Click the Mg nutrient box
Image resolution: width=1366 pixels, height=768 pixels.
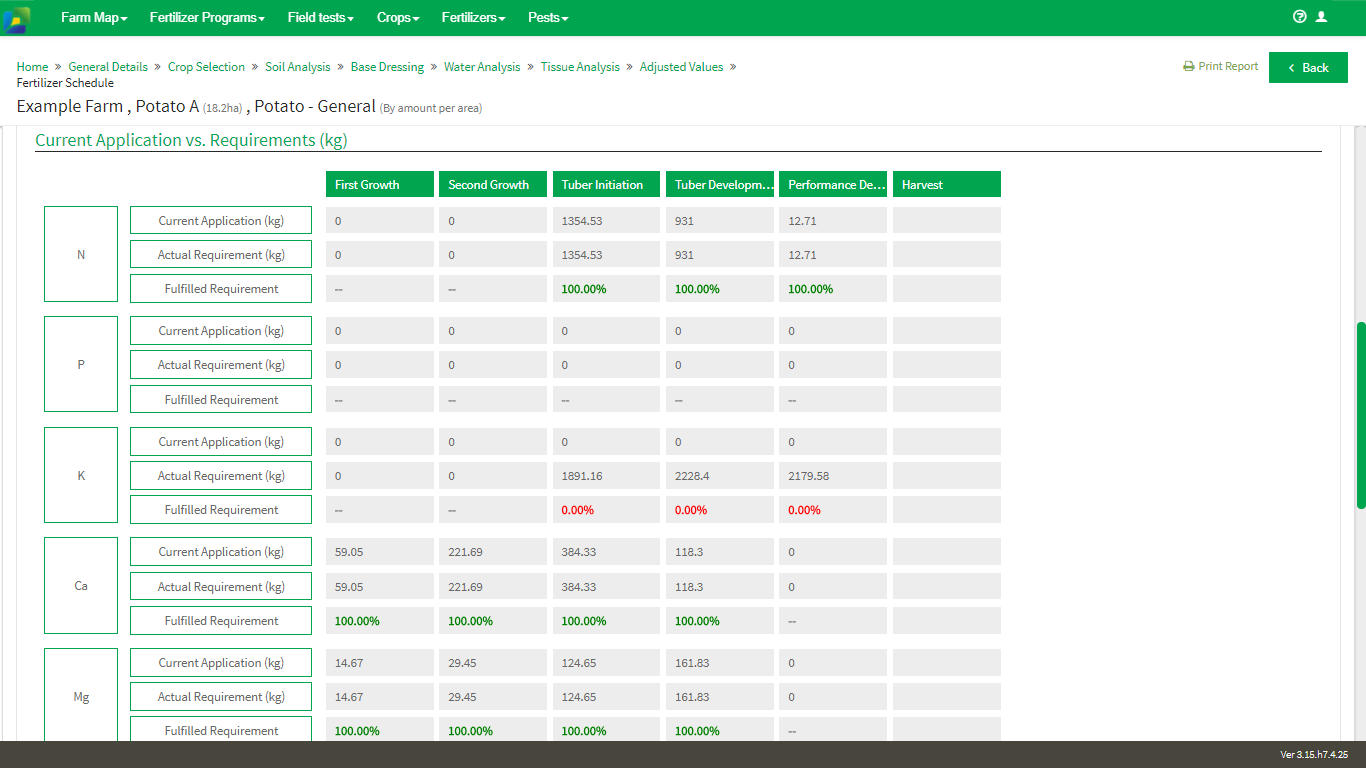tap(81, 696)
